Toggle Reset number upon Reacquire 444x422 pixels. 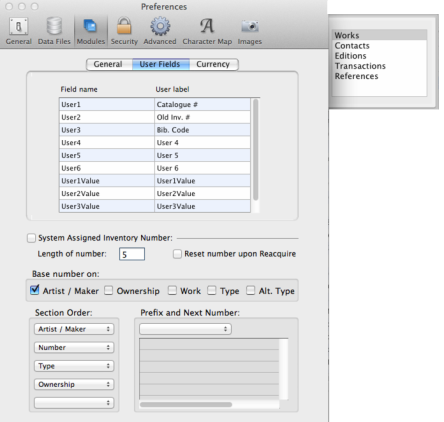coord(177,254)
